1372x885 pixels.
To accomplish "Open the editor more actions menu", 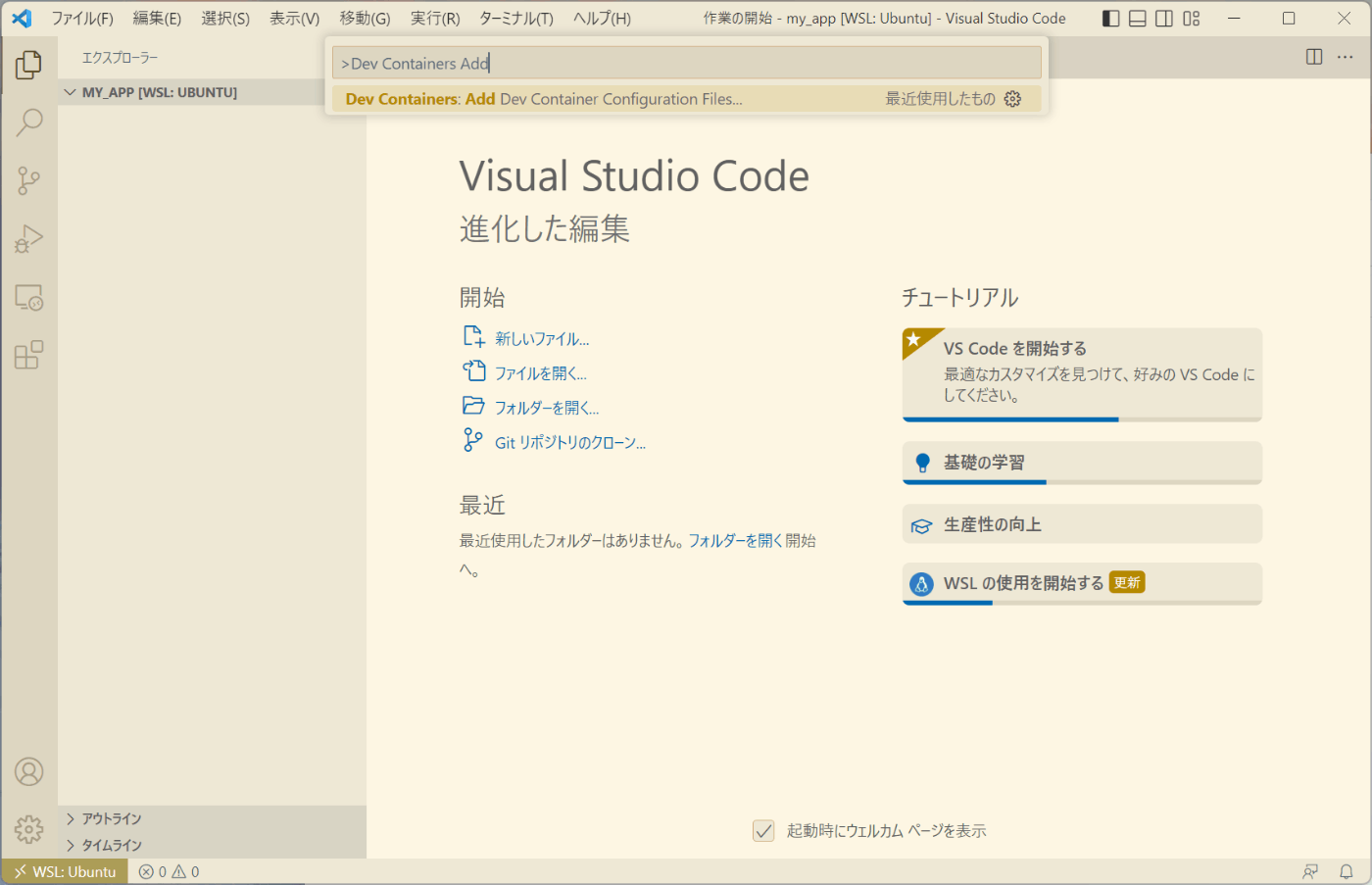I will (x=1345, y=57).
